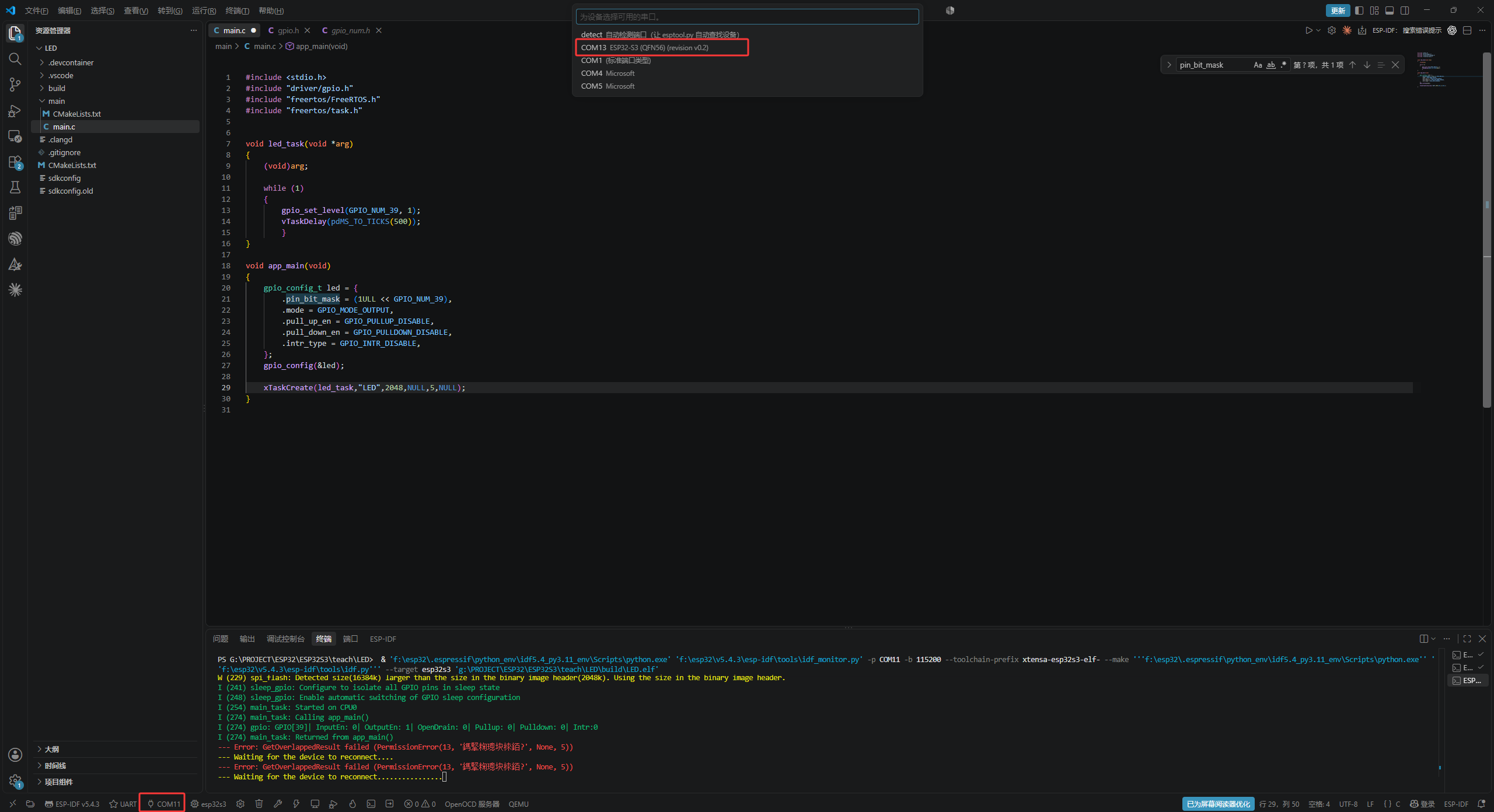
Task: Toggle match whole word in find widget
Action: [x=1270, y=65]
